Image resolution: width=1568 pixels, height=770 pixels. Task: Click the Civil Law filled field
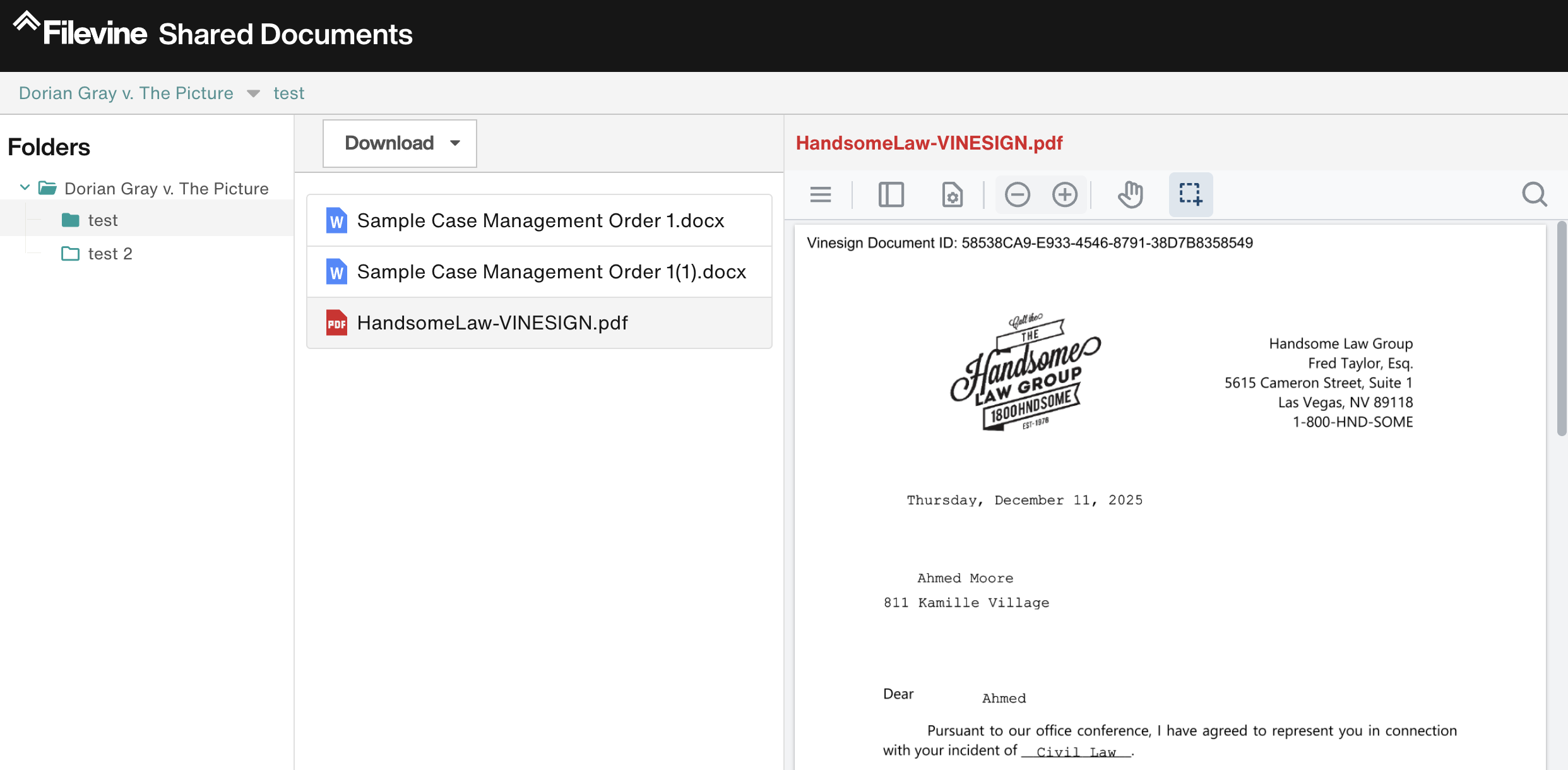click(x=1076, y=752)
